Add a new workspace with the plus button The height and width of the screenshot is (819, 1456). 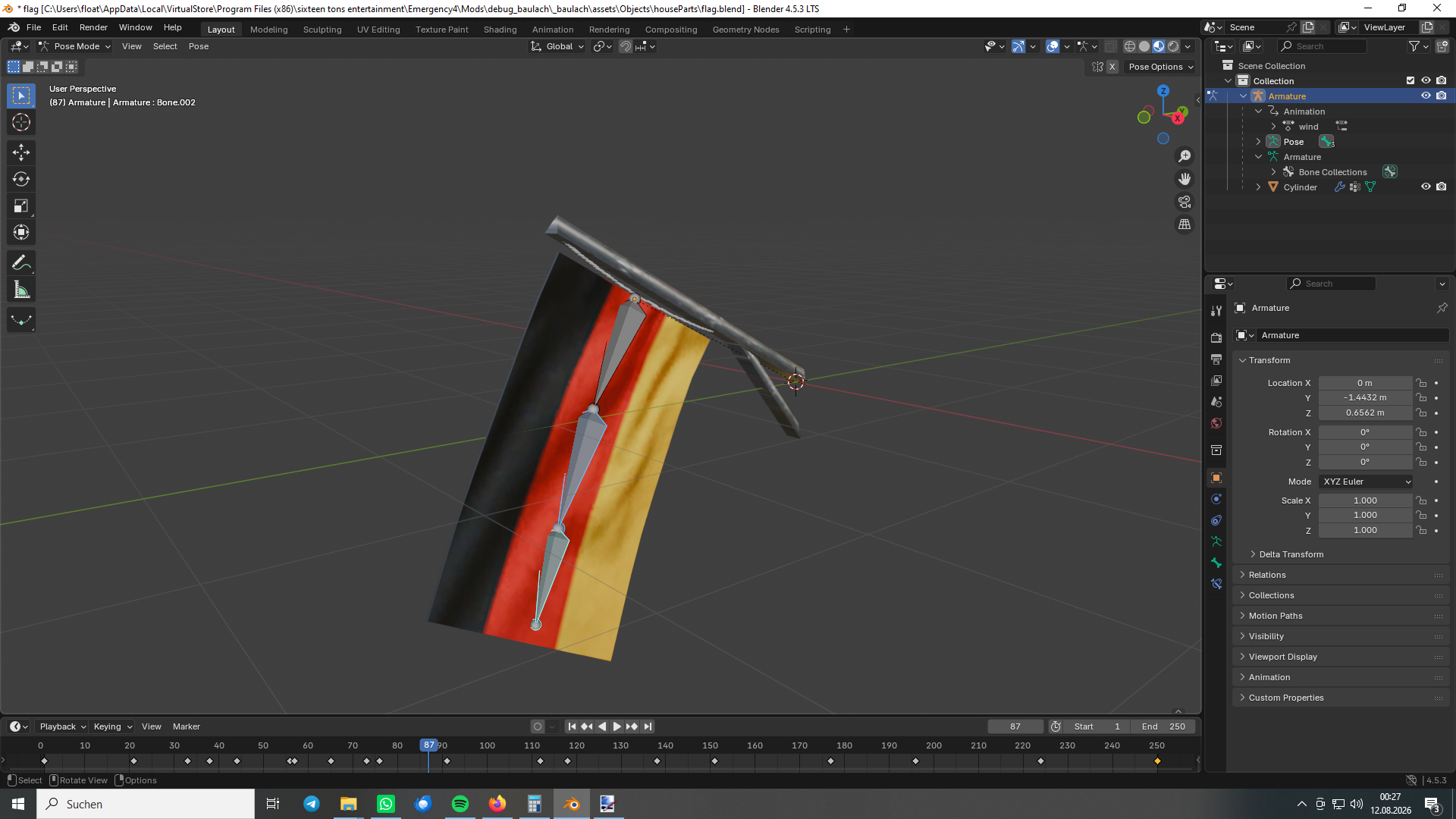pos(846,30)
